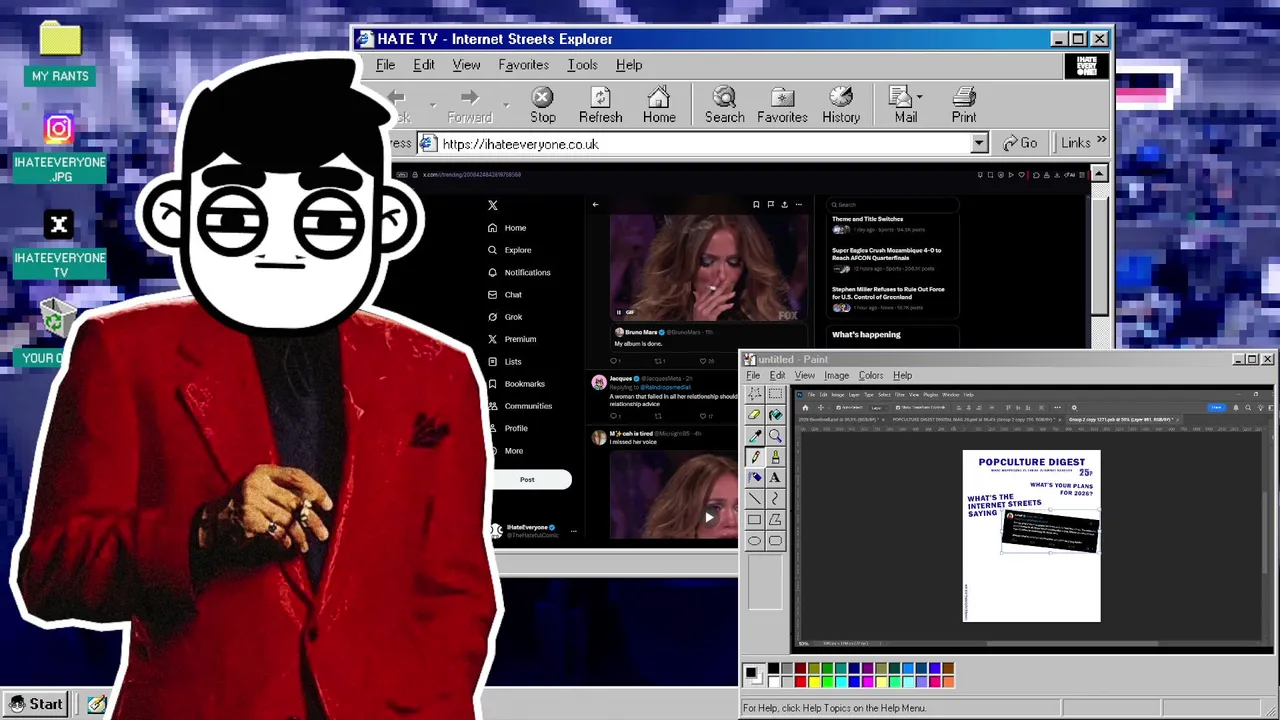The image size is (1280, 720).
Task: Select the Pencil tool in Paint
Action: pyautogui.click(x=754, y=457)
